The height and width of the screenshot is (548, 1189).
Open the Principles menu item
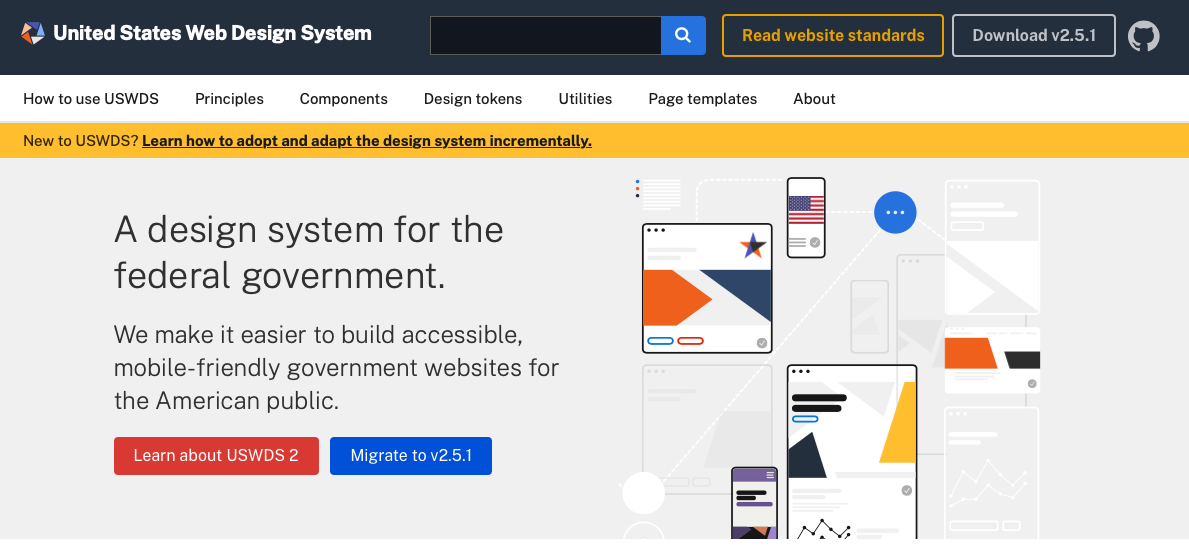tap(229, 99)
